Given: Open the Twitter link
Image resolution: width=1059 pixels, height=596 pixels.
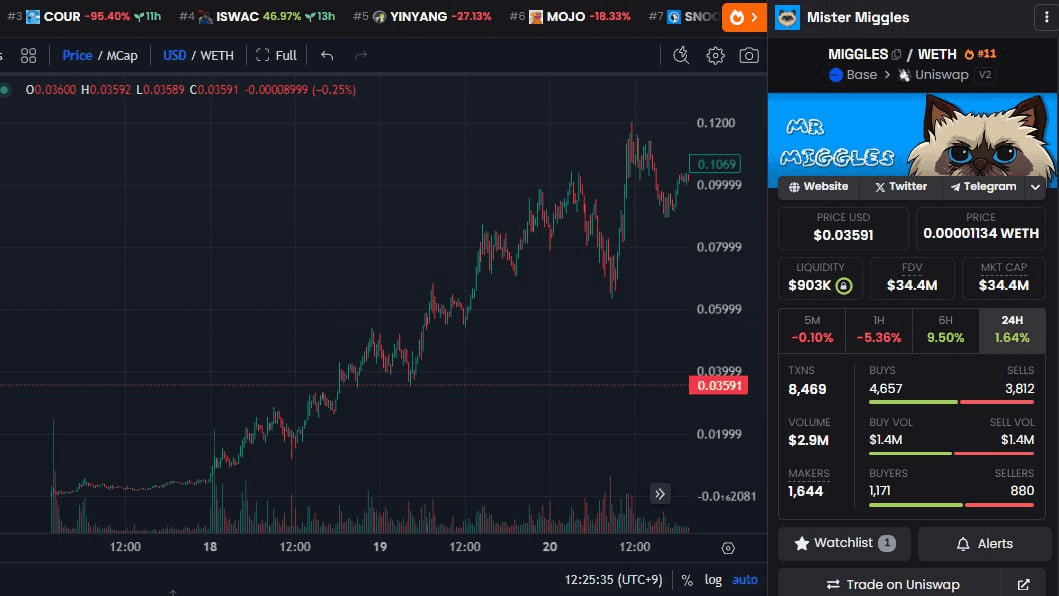Looking at the screenshot, I should tap(901, 187).
